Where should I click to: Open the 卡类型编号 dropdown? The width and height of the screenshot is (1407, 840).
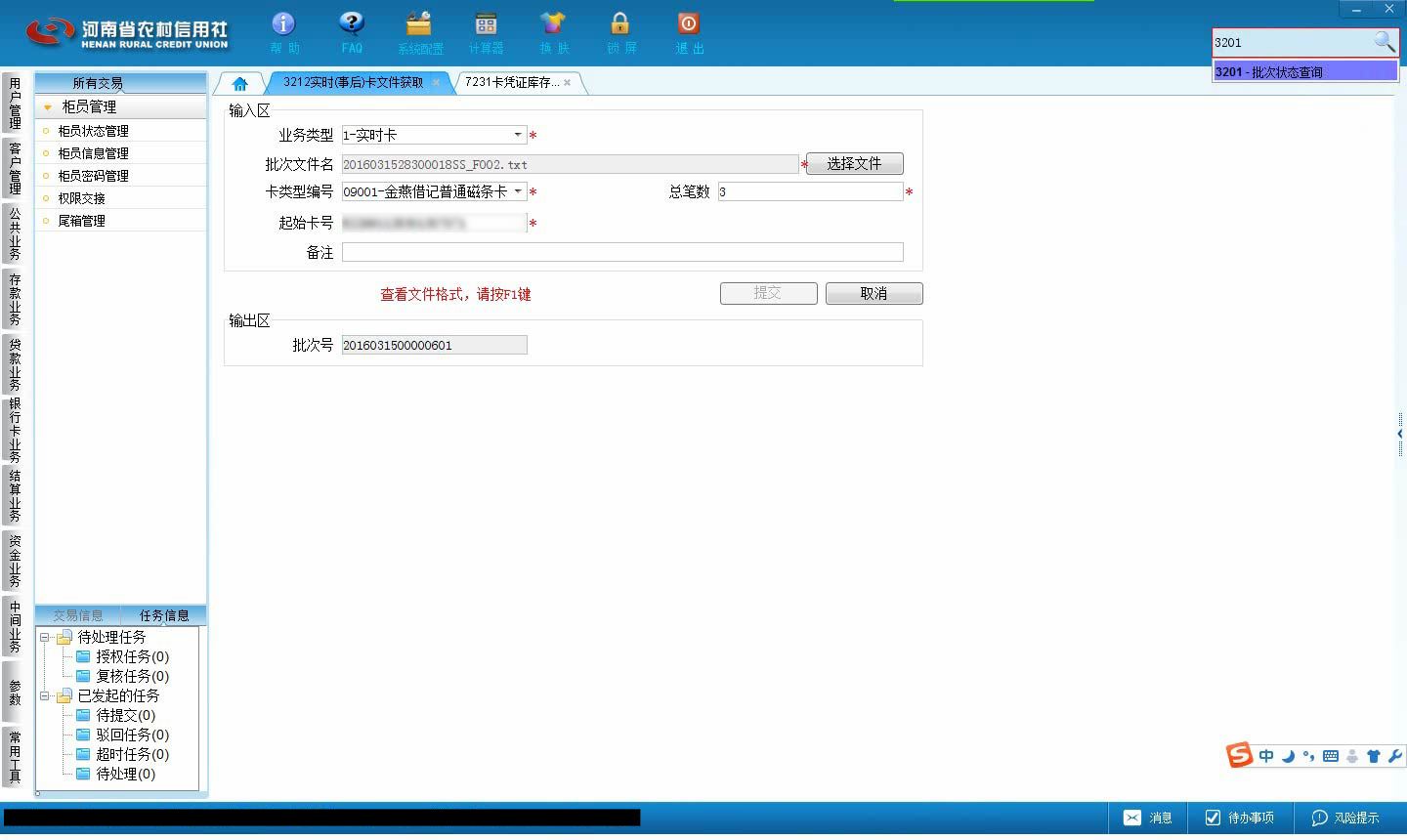pyautogui.click(x=518, y=191)
